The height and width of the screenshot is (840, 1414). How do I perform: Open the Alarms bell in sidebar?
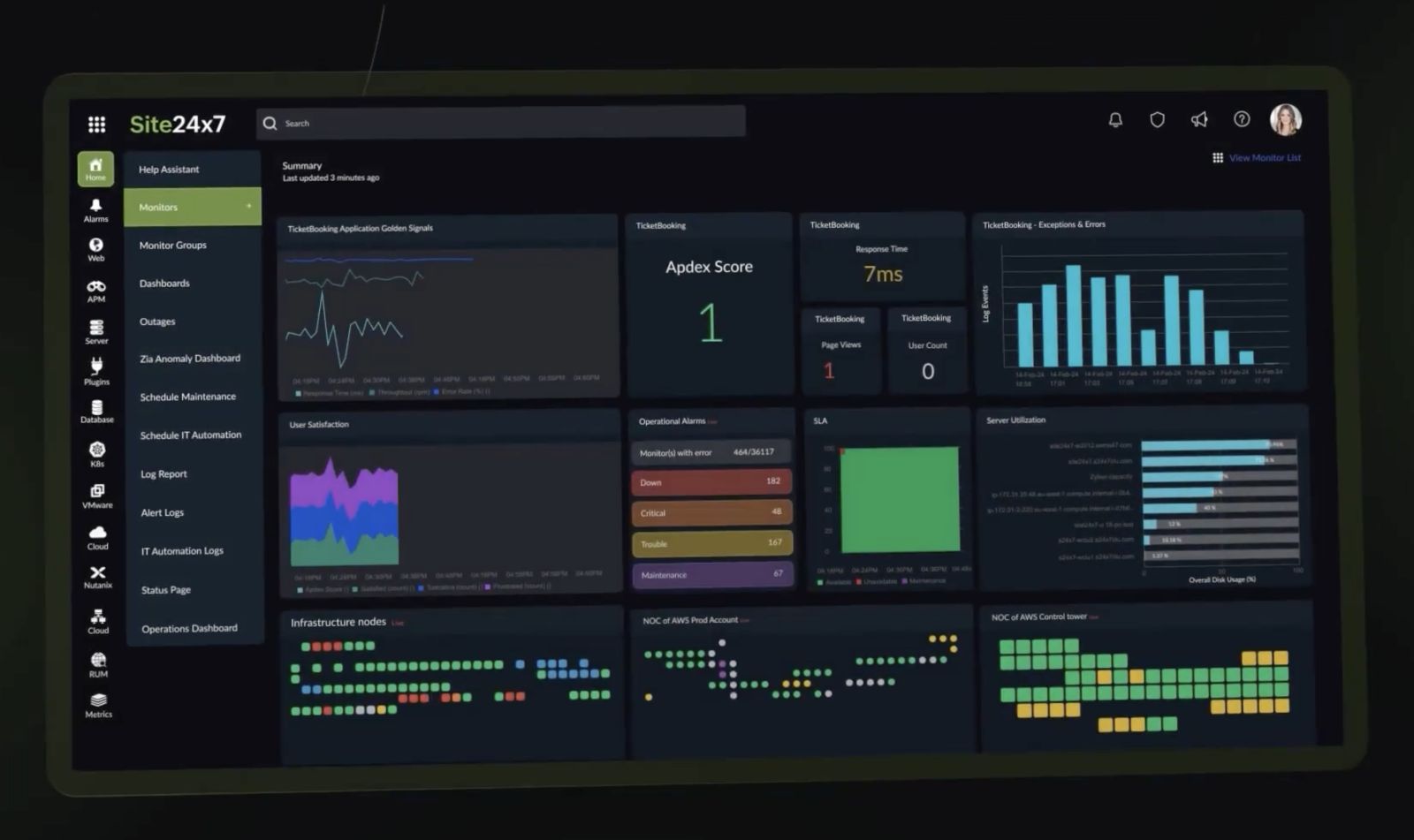click(96, 210)
